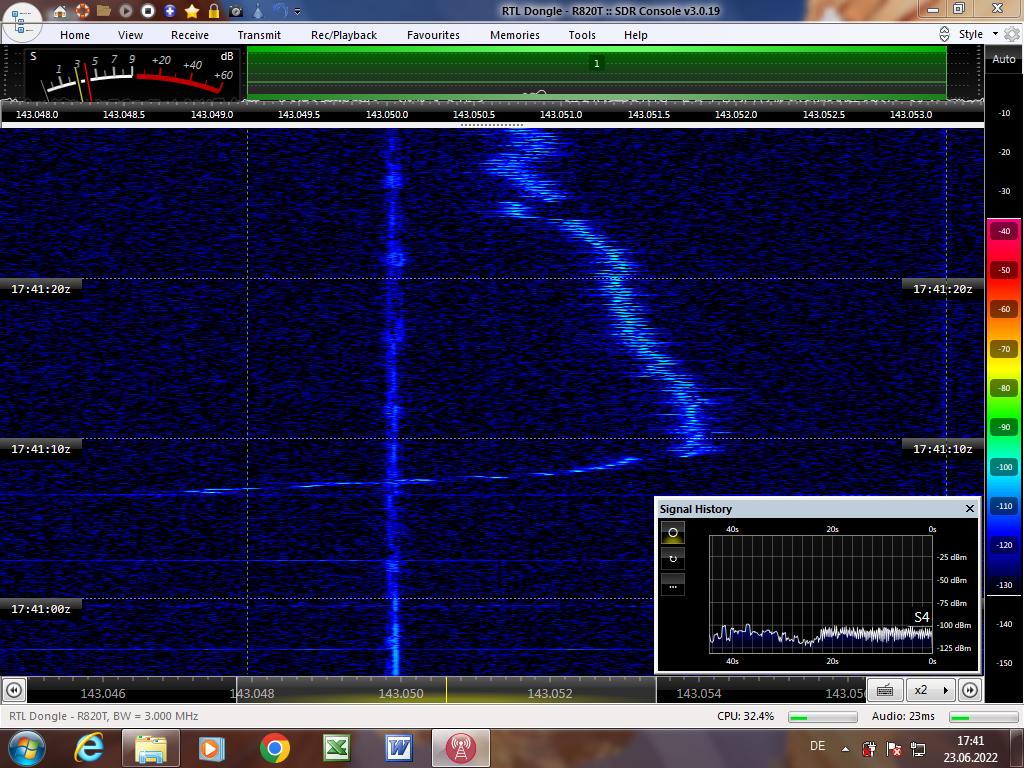Open favourites with the yellow star icon
The image size is (1024, 768).
pos(192,11)
